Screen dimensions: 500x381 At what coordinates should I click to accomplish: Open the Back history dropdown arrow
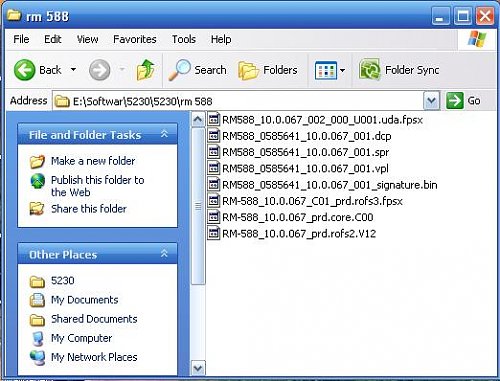point(73,70)
